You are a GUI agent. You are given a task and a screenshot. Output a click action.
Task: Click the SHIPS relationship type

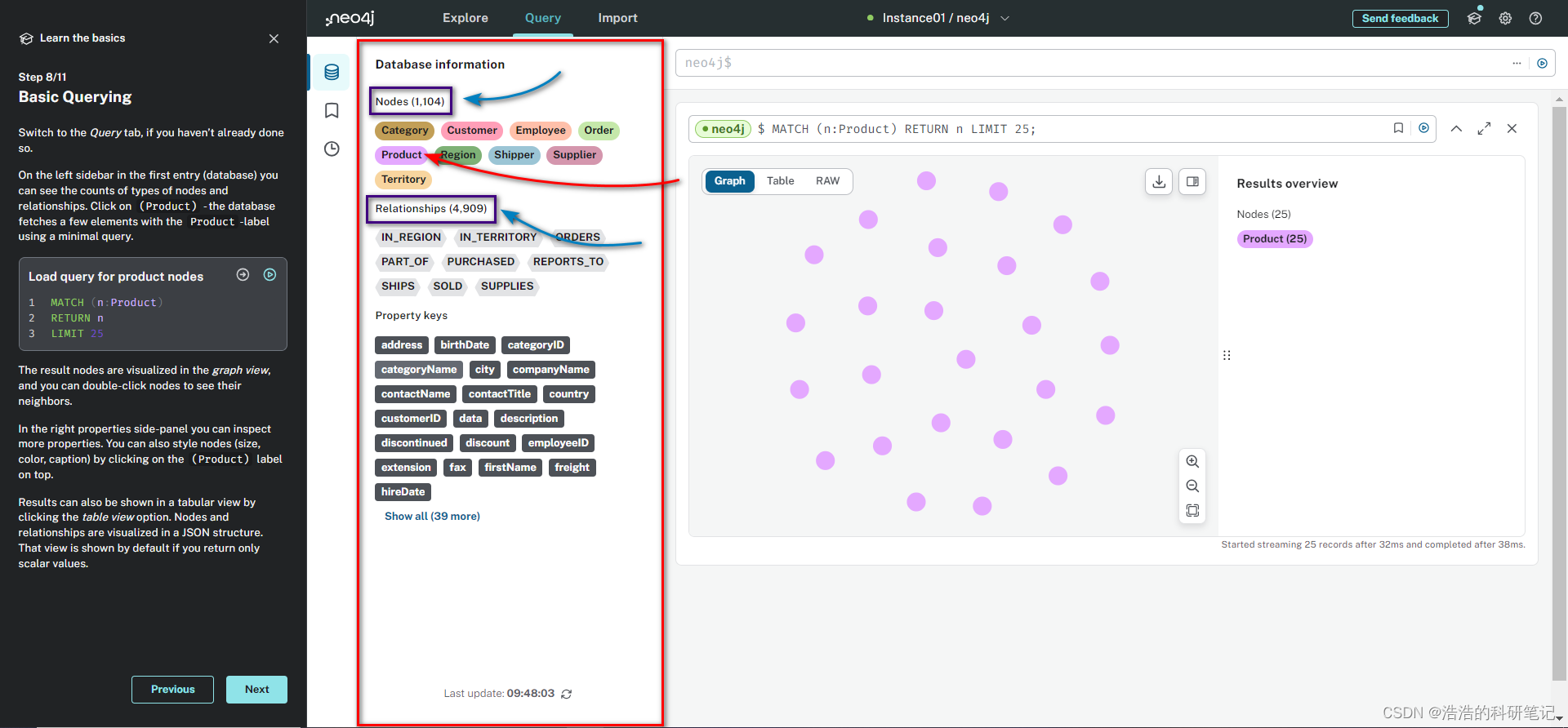click(398, 286)
